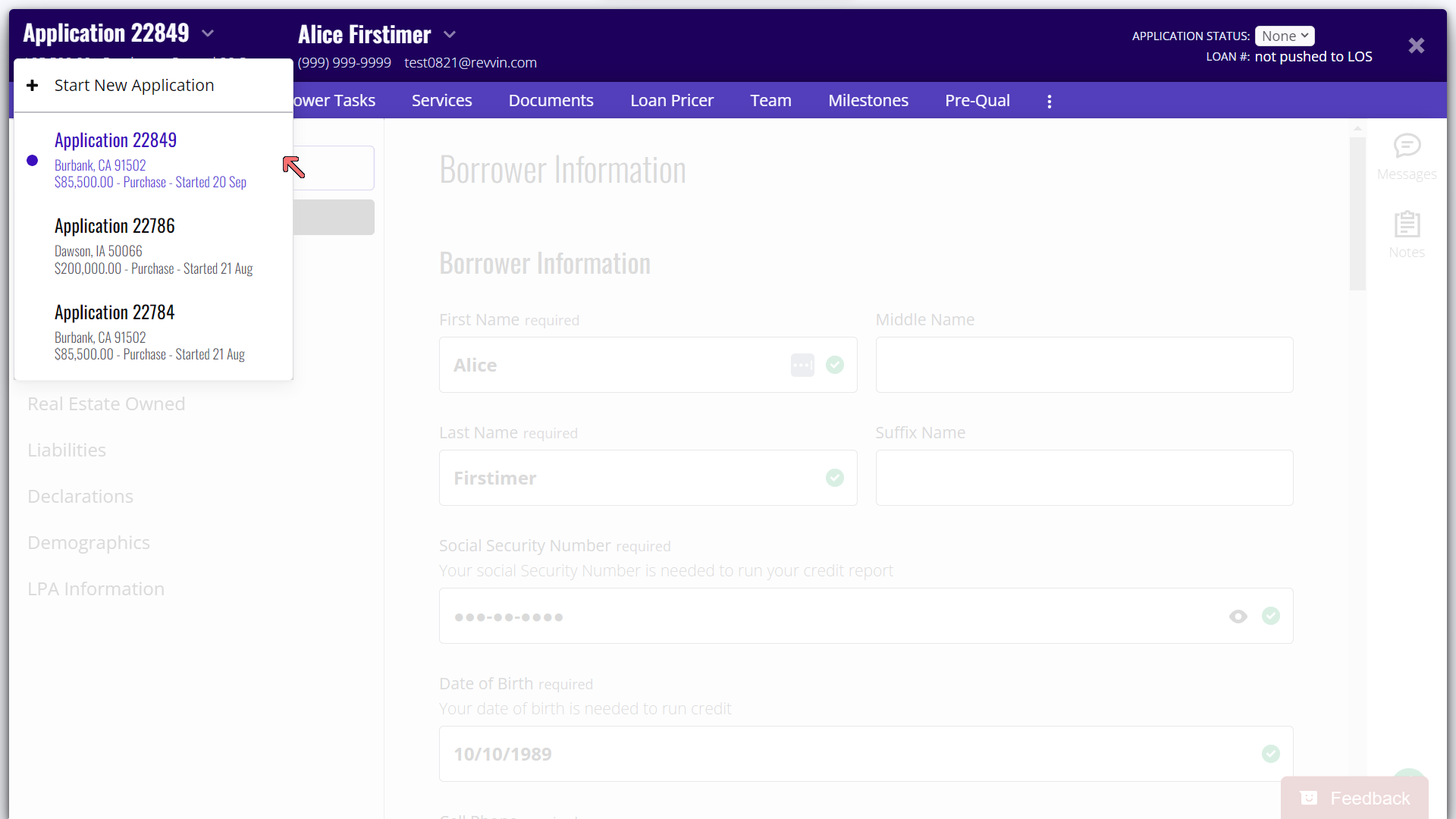
Task: Open the Milestones tab
Action: (868, 101)
